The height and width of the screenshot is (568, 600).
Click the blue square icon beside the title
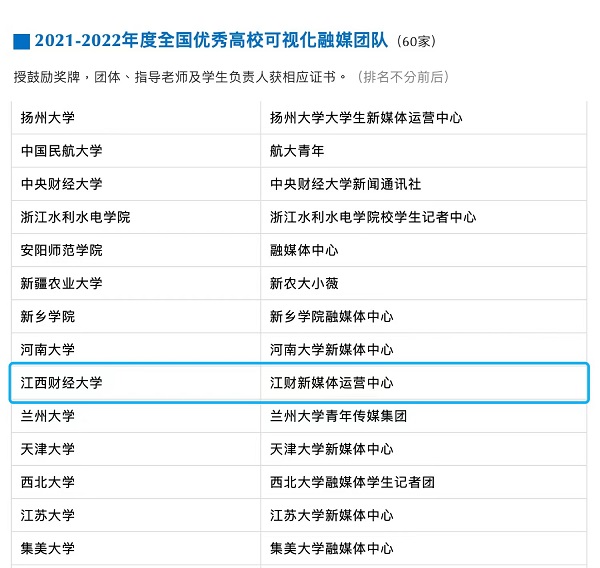[x=21, y=41]
